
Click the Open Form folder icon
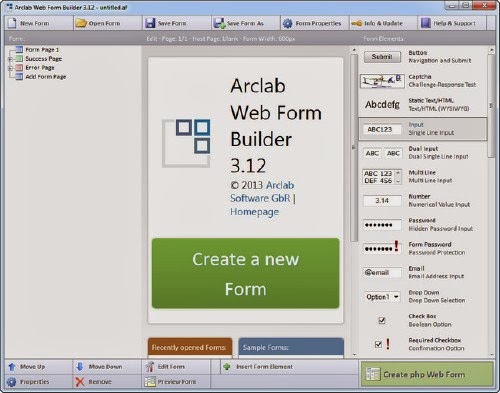[x=81, y=23]
